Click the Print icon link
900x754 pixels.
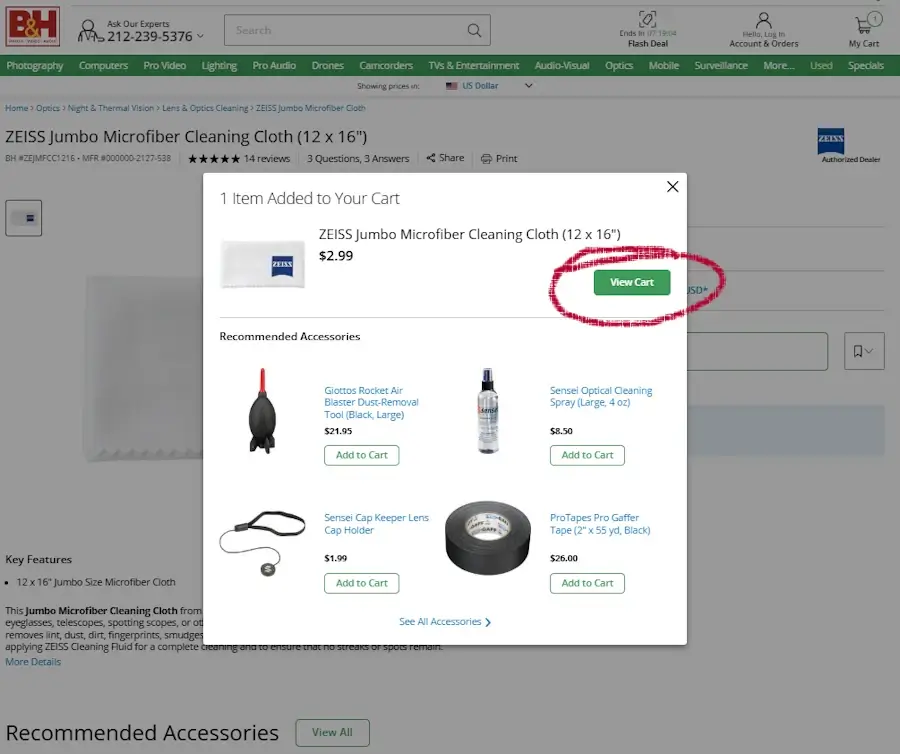pyautogui.click(x=499, y=158)
